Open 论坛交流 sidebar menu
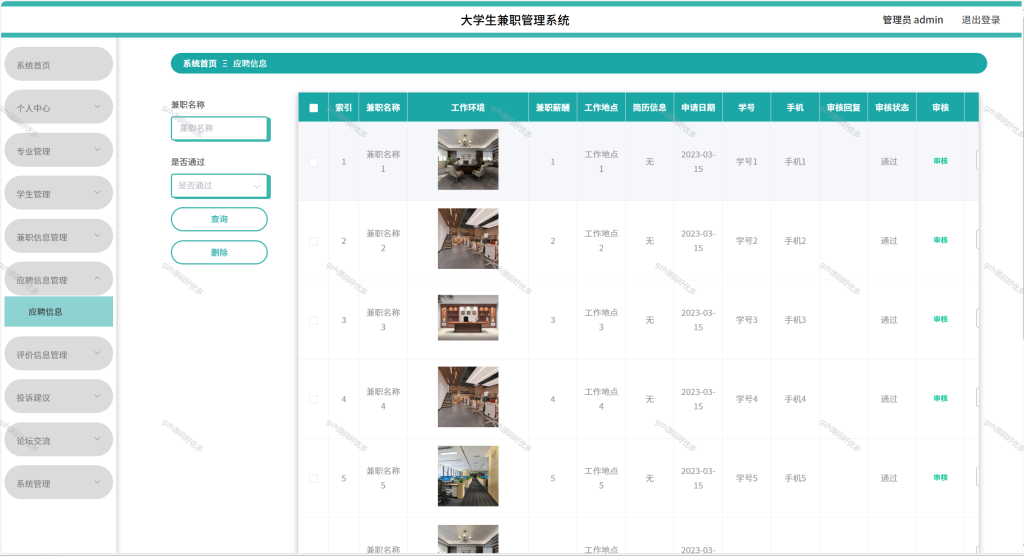 point(59,440)
